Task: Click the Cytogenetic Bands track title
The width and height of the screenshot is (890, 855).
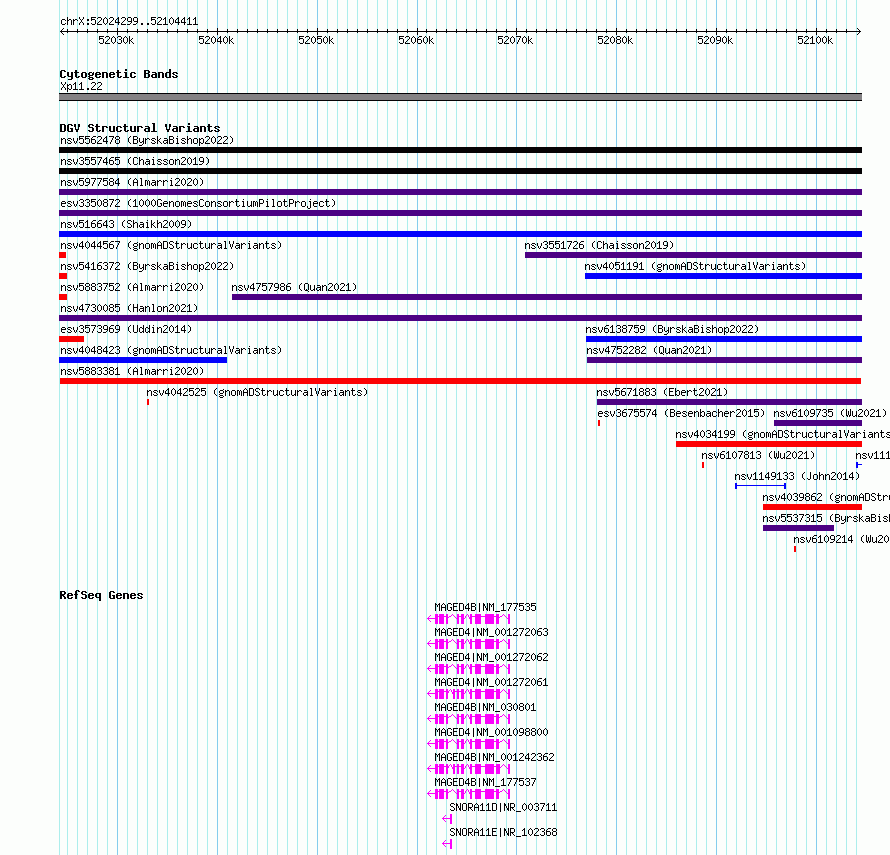Action: 119,74
